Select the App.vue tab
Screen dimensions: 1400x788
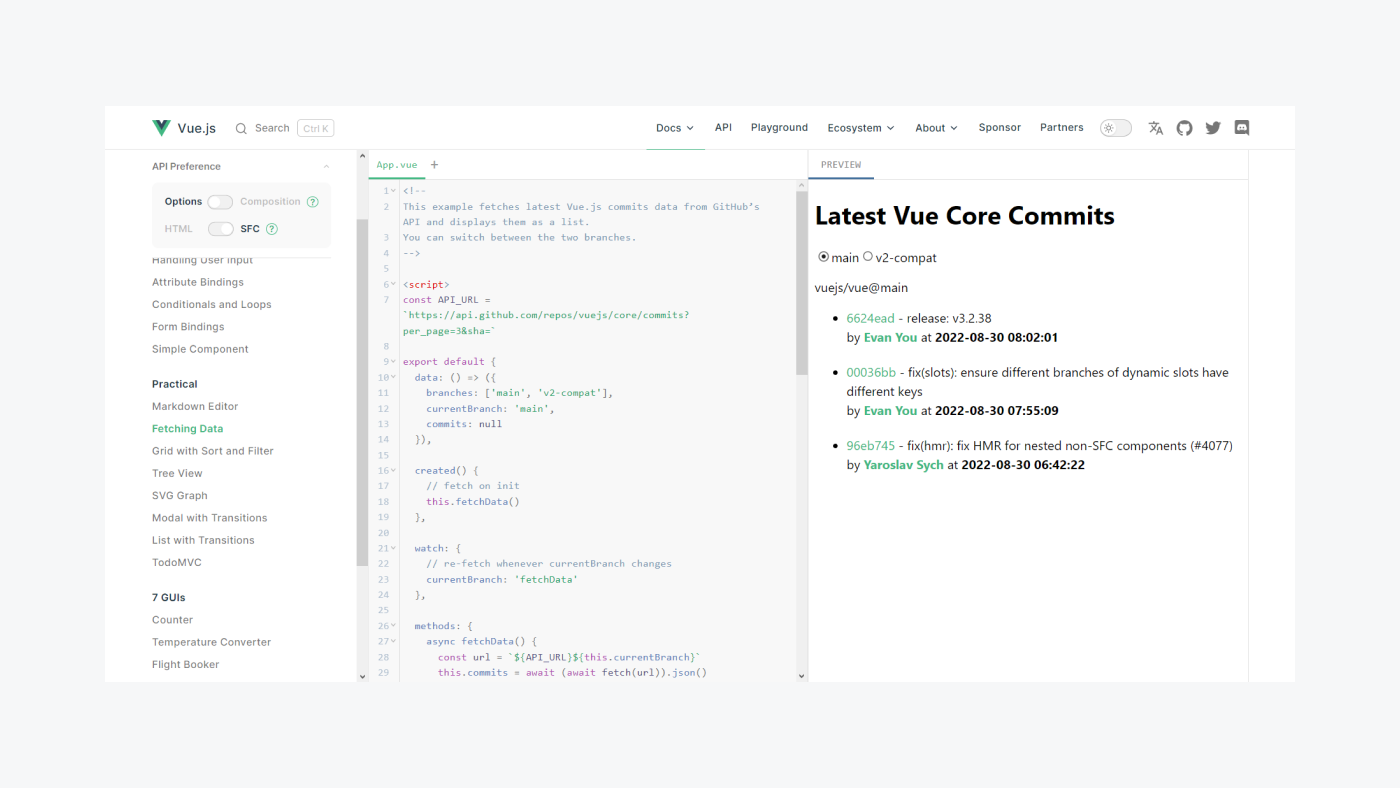click(396, 164)
